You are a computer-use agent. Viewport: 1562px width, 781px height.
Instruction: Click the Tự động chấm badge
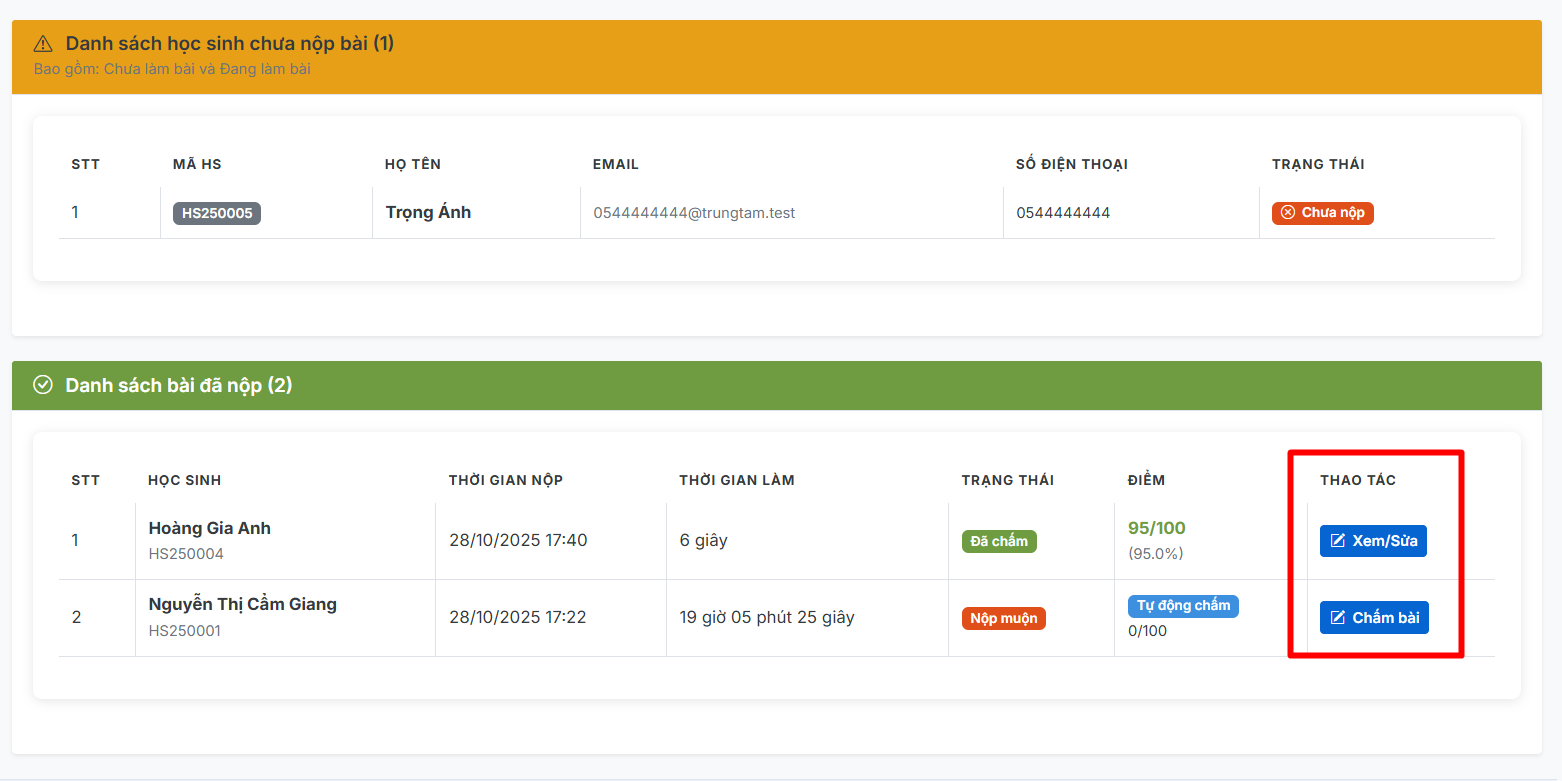pos(1183,606)
